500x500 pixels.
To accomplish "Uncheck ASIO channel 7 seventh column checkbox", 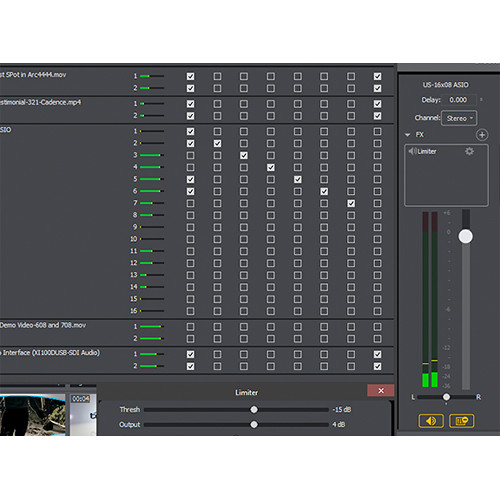I will click(351, 203).
